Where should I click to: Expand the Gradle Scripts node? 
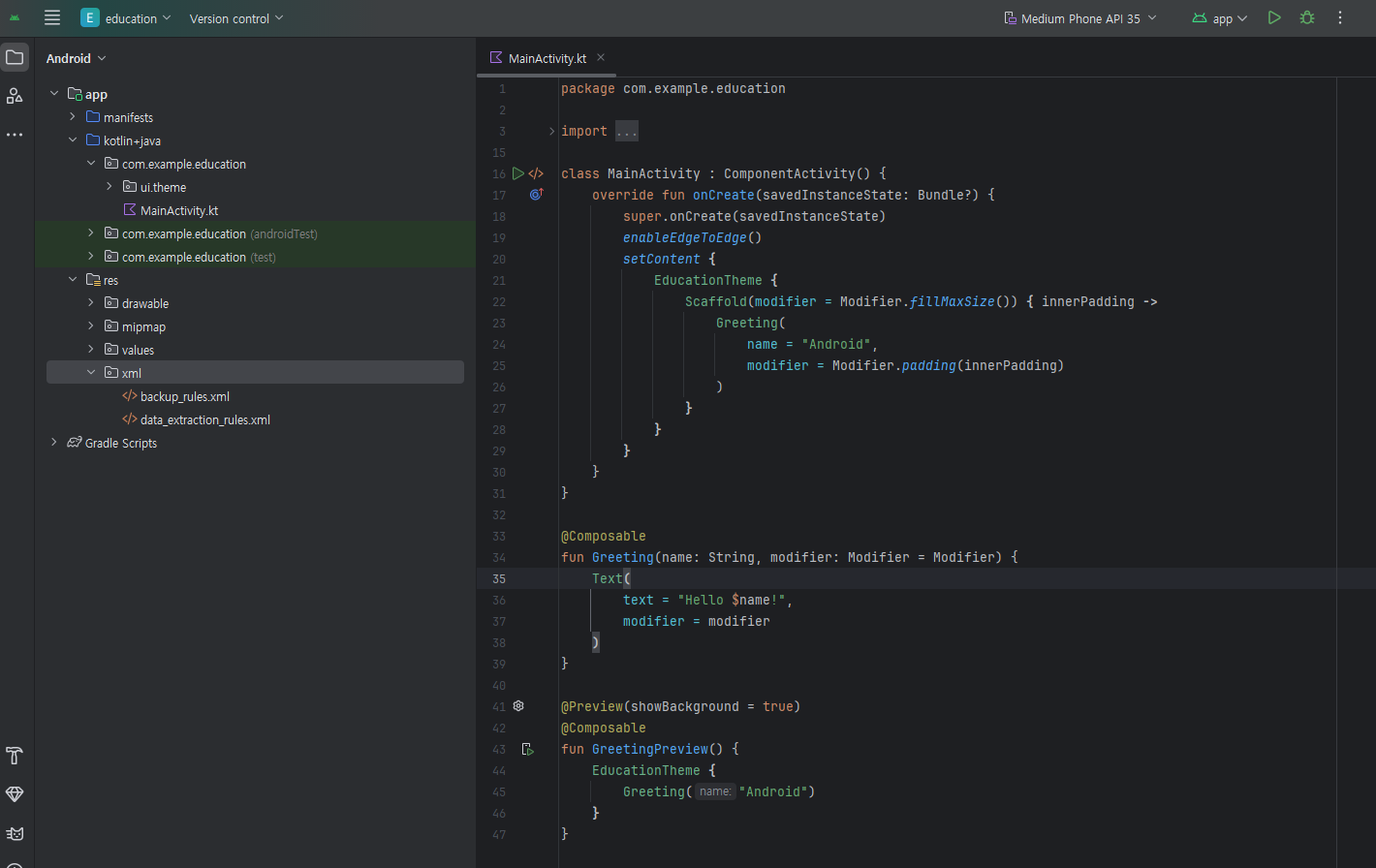pos(54,443)
